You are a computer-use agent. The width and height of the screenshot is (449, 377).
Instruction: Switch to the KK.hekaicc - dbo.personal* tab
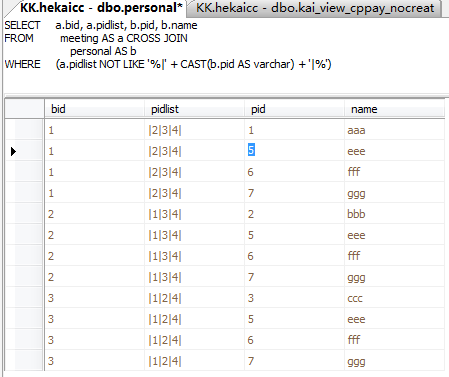pos(101,8)
